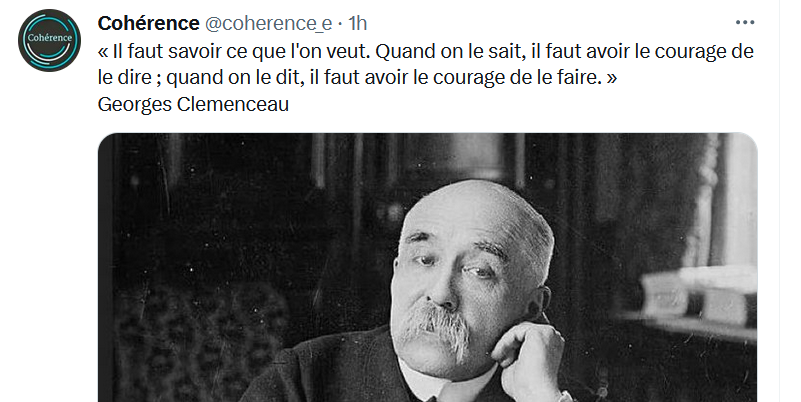Click the Cohérence display name
801x402 pixels.
coord(148,23)
